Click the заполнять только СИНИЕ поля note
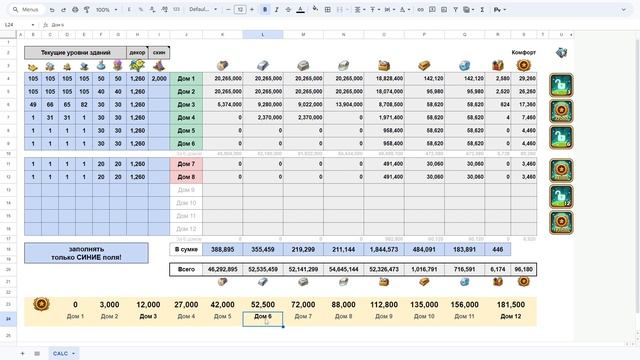Screen dimensions: 640x360 tap(86, 253)
